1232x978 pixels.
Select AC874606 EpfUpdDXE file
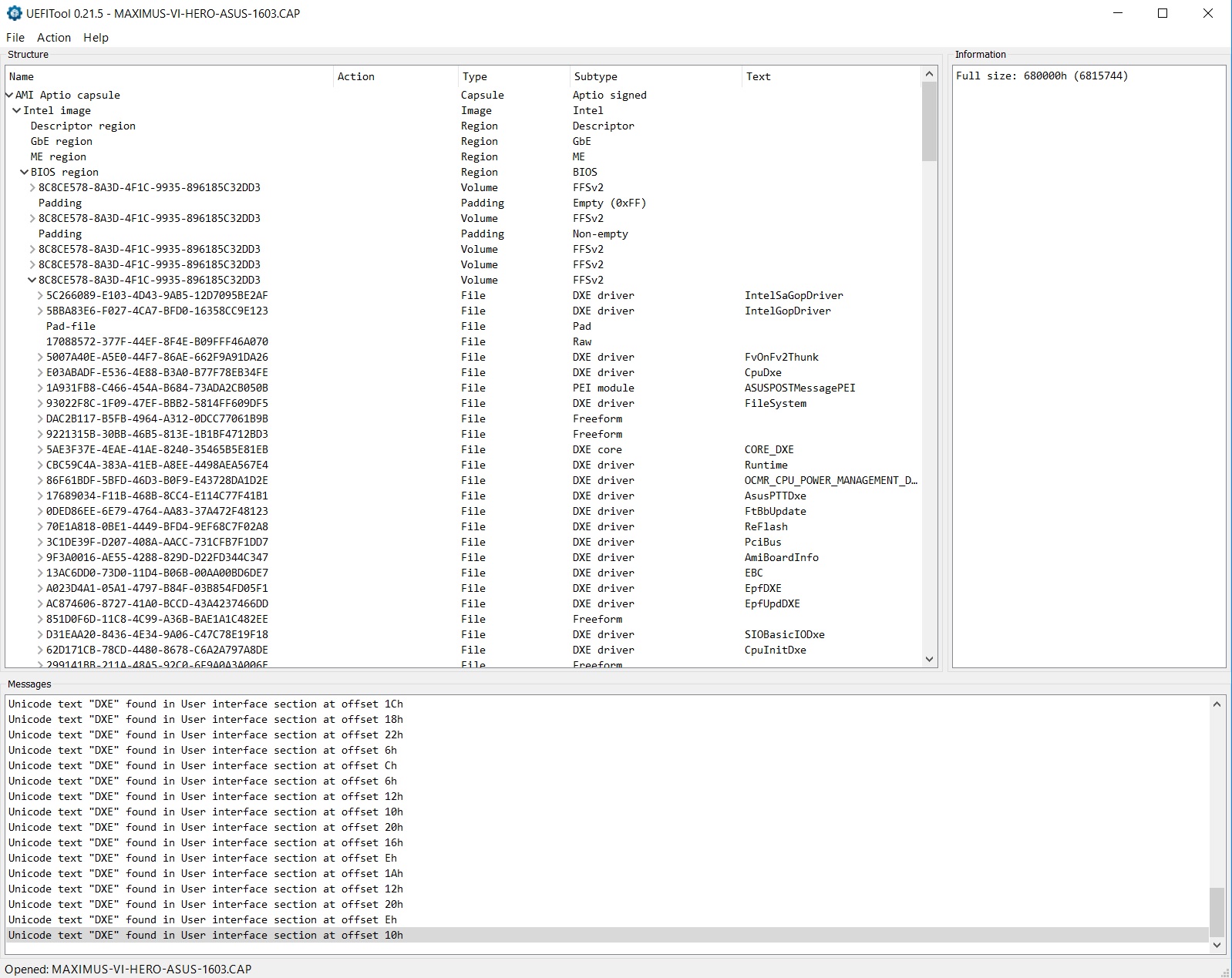pos(463,603)
